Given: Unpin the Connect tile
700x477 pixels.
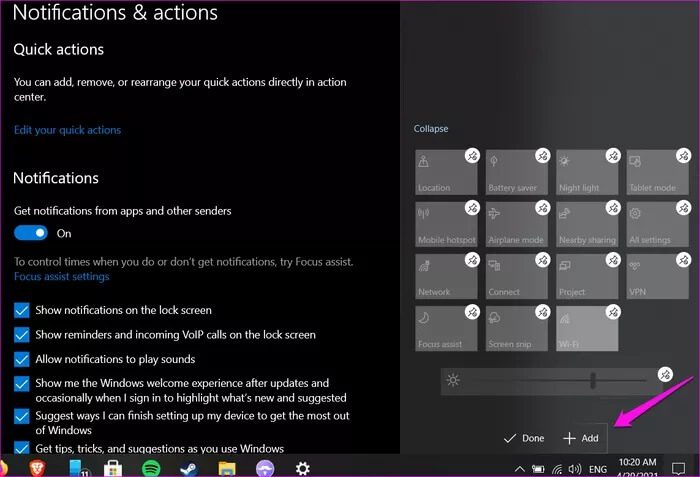Looking at the screenshot, I should (x=542, y=259).
